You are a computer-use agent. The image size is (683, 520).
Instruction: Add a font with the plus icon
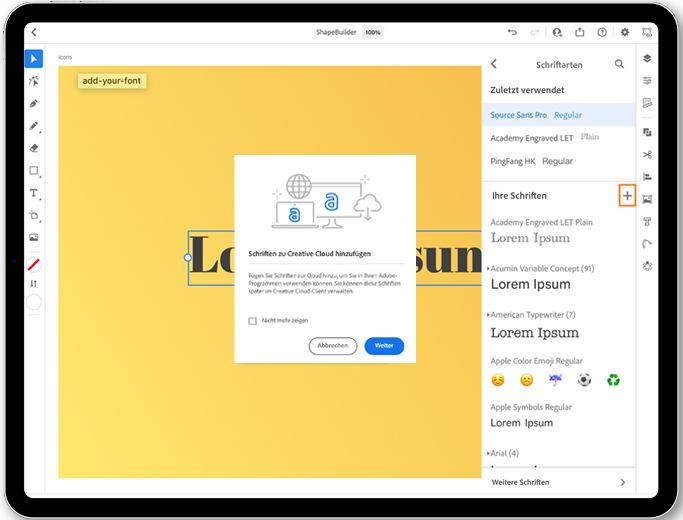click(x=627, y=196)
